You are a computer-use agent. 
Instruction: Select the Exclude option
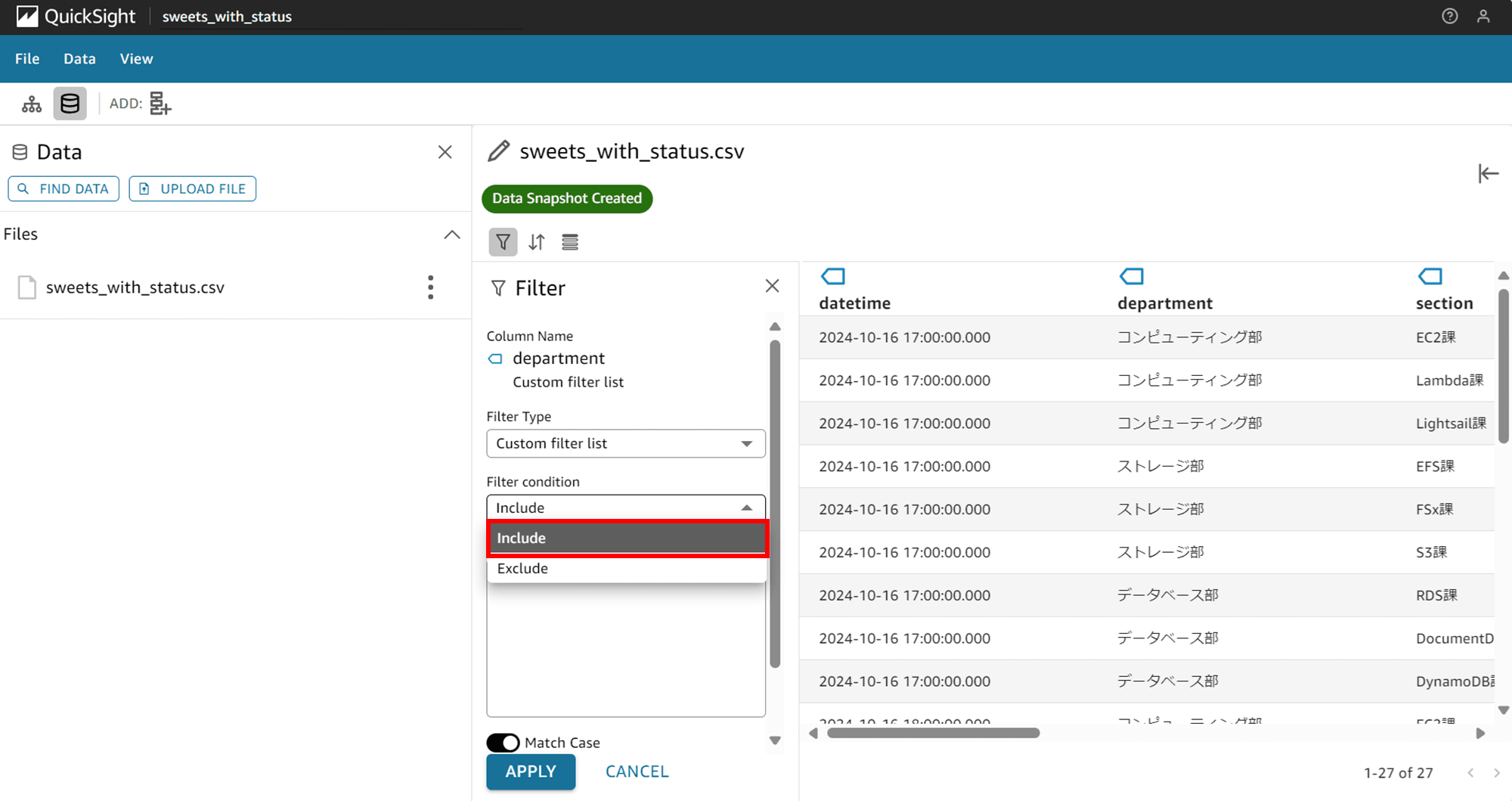(627, 569)
